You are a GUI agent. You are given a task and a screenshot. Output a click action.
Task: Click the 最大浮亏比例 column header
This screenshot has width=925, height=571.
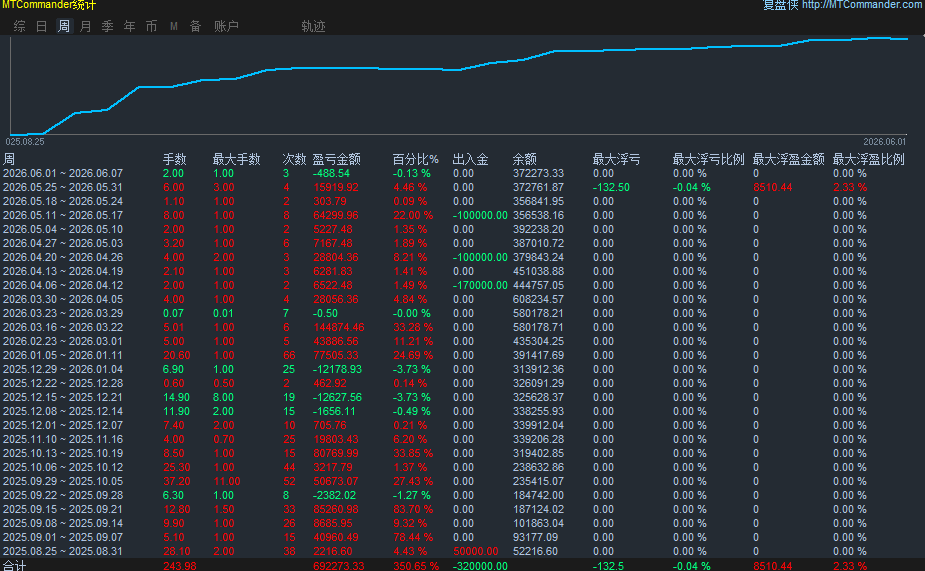708,159
